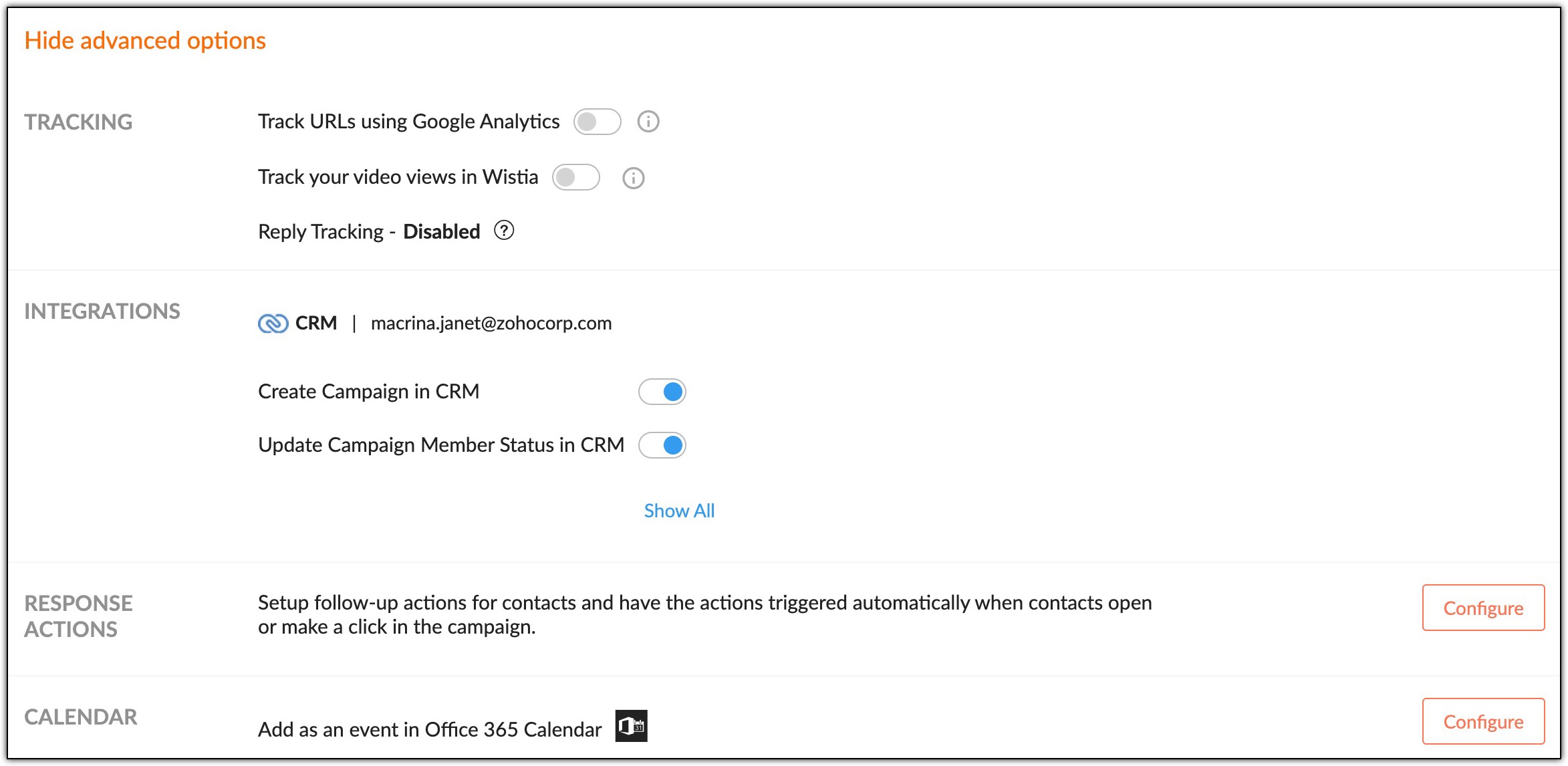Image resolution: width=1568 pixels, height=766 pixels.
Task: Click the CRM integration label
Action: 316,324
